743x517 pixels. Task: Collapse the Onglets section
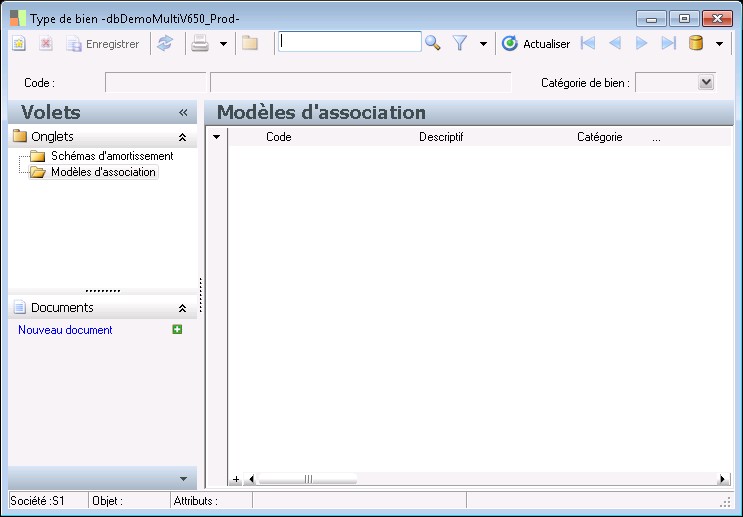(182, 137)
